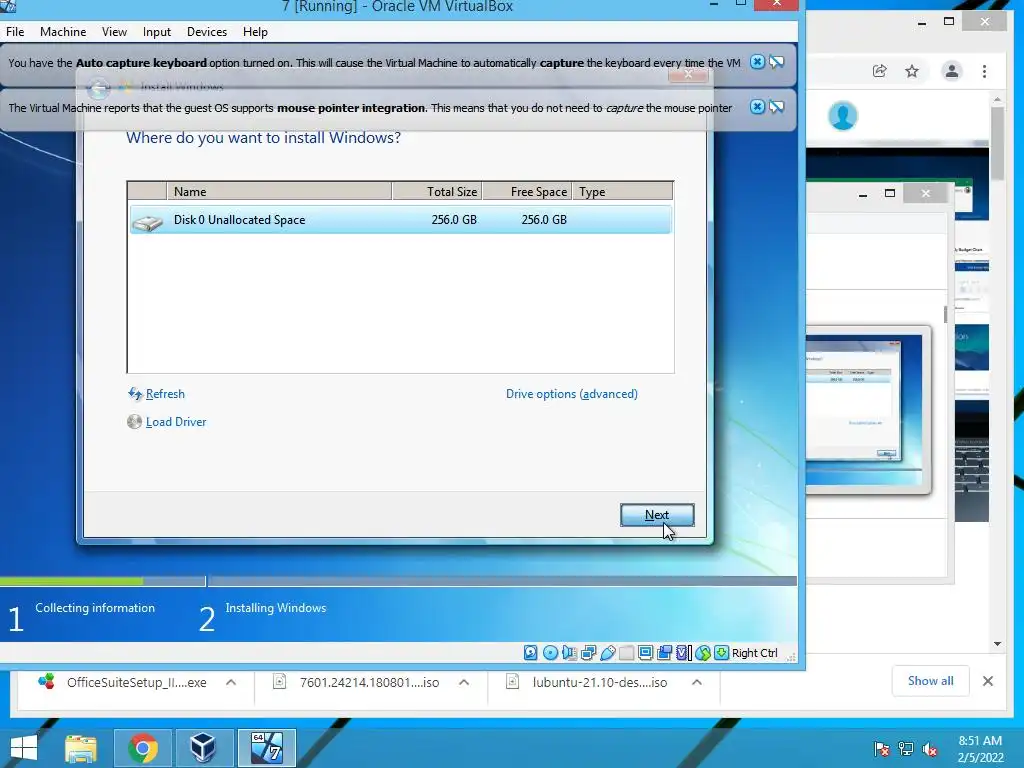
Task: Click the blank grey box icon in VirtualBox status bar
Action: pyautogui.click(x=626, y=652)
